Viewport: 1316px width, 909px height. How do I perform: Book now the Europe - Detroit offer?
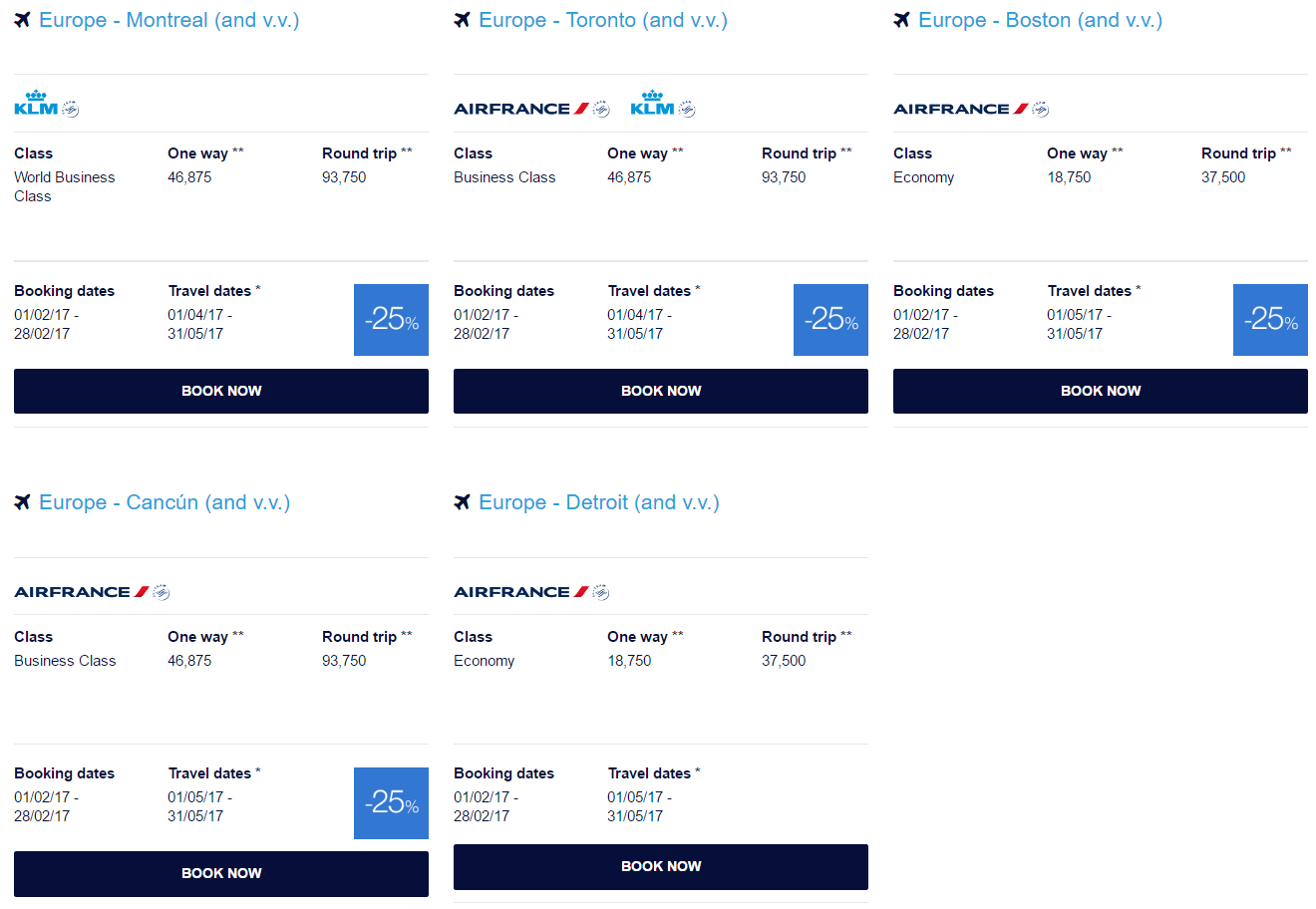tap(661, 867)
